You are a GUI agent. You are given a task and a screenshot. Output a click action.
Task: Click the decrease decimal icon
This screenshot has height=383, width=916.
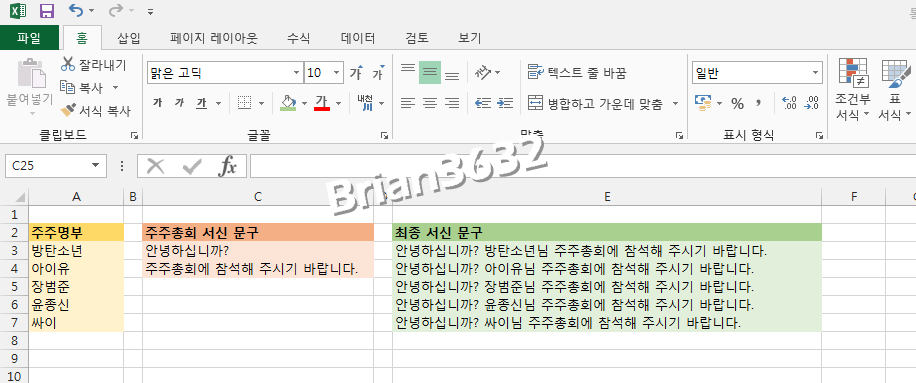point(811,103)
